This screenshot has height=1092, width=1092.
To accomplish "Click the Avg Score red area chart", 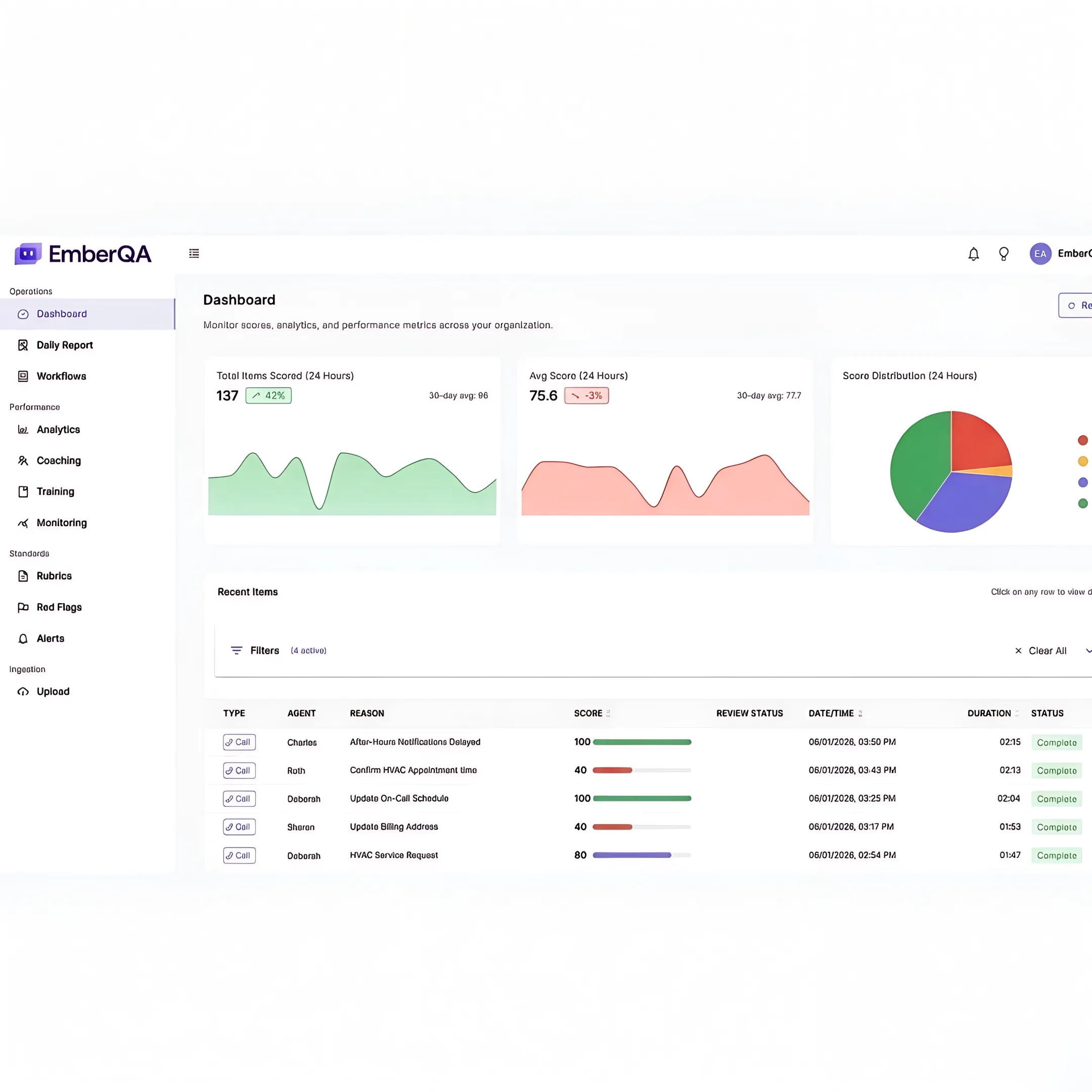I will click(665, 485).
